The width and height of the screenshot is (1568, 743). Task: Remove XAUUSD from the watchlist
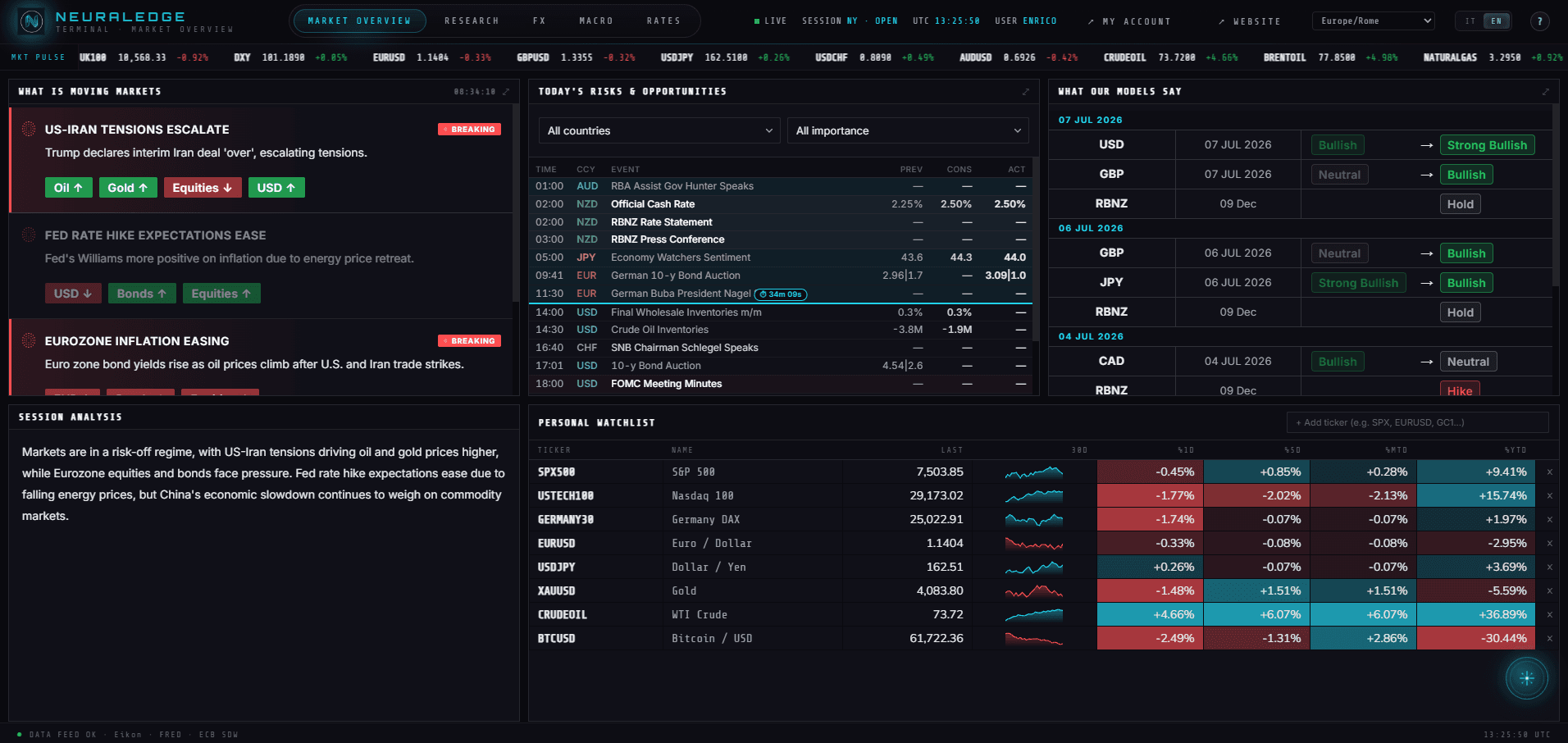[1549, 591]
